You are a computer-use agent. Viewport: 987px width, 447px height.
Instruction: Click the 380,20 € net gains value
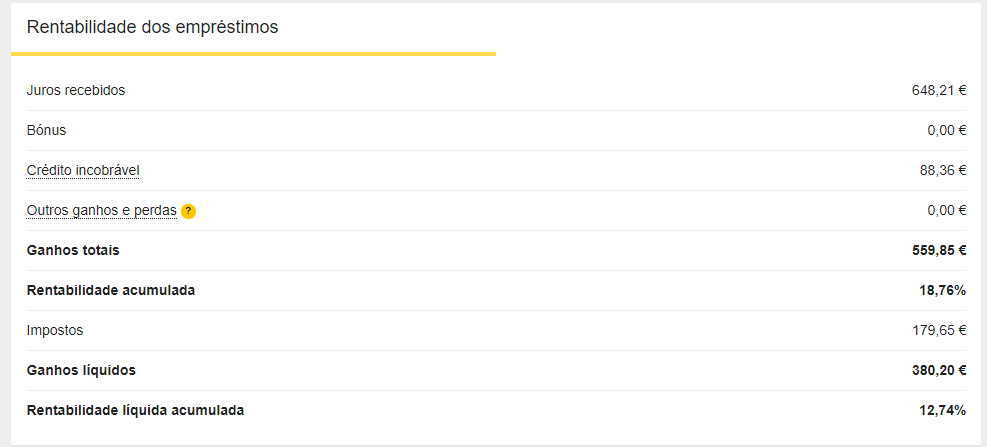pos(937,370)
